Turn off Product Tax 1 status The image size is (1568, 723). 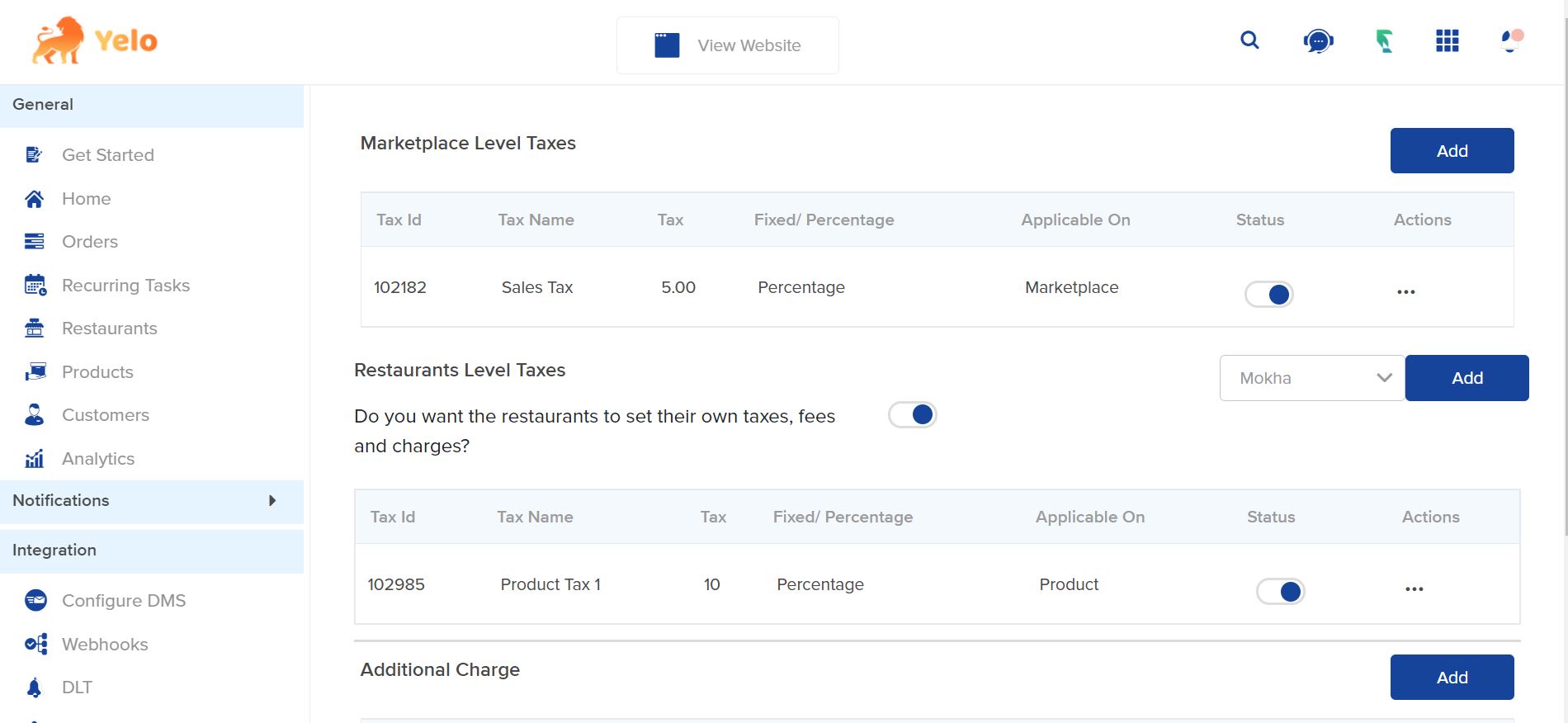[1280, 592]
